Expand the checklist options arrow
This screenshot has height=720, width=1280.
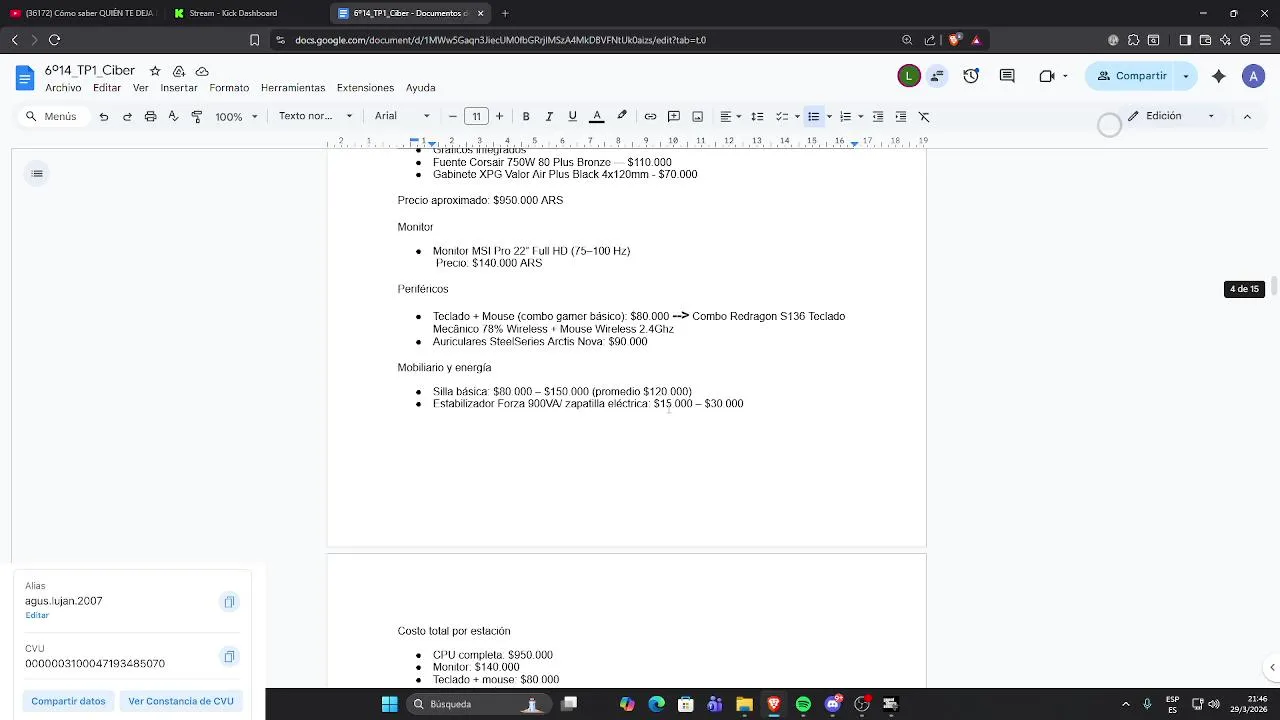[x=797, y=117]
